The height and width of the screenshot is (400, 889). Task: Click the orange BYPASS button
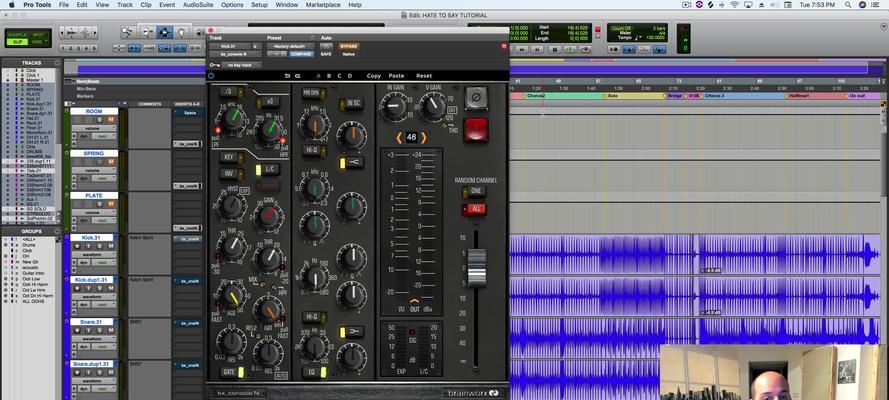point(348,46)
